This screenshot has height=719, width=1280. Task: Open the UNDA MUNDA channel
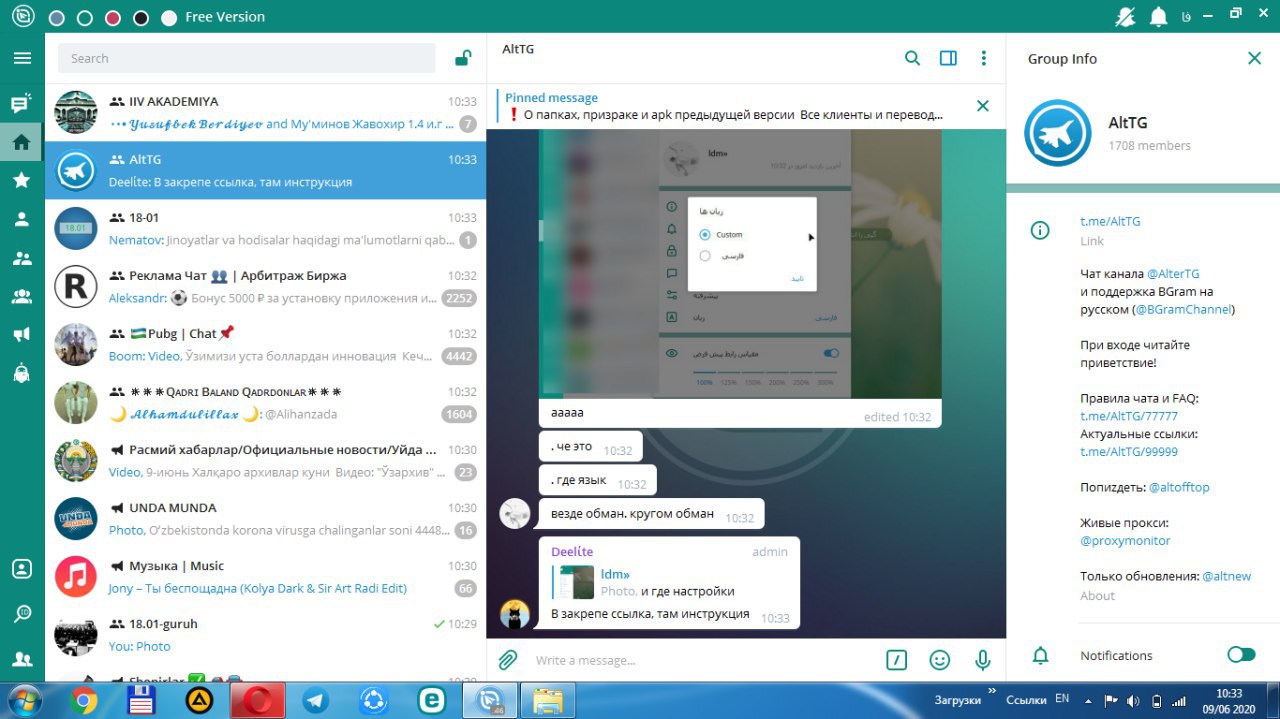[266, 518]
